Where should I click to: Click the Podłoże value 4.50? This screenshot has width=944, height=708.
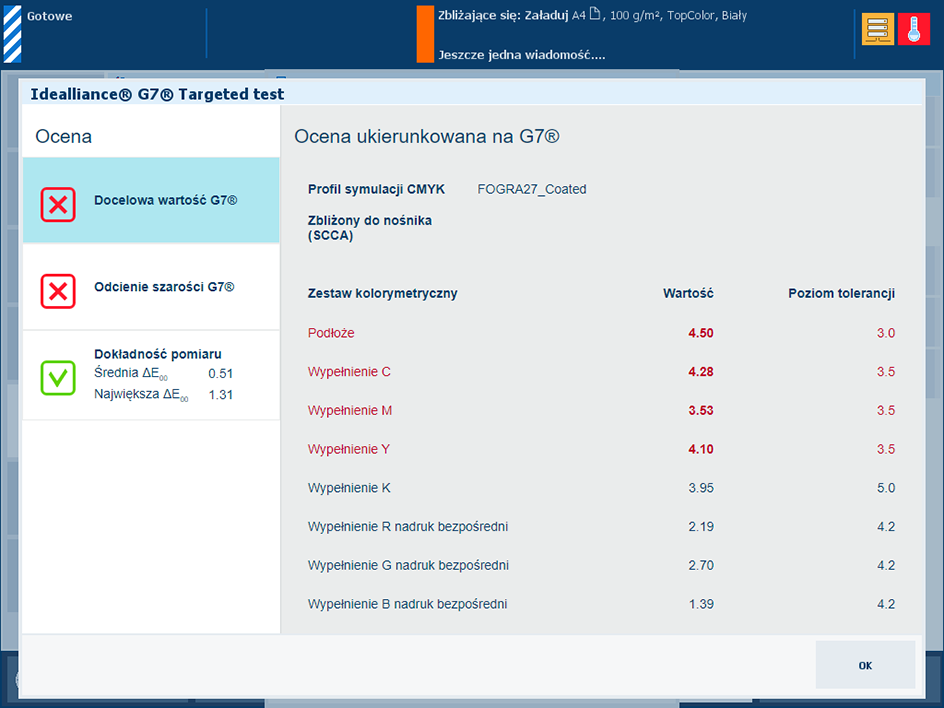click(x=701, y=333)
